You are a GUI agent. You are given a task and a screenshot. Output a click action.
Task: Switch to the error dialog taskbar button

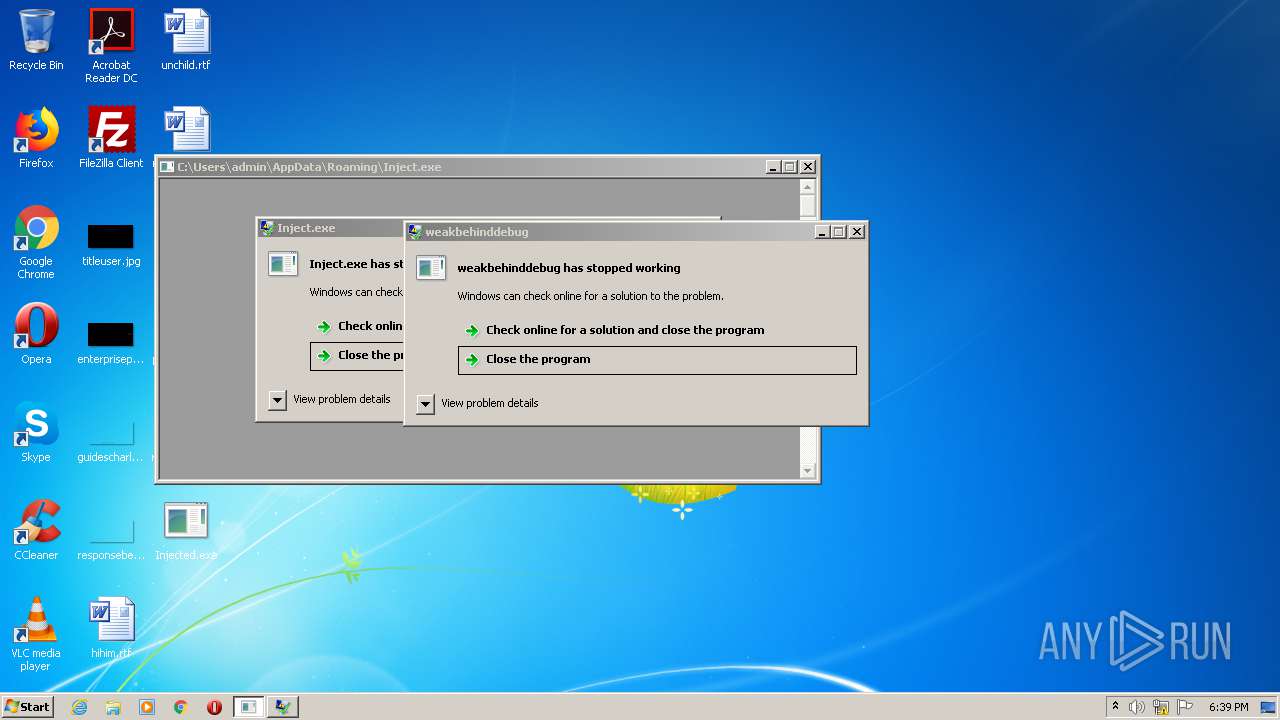[x=283, y=707]
